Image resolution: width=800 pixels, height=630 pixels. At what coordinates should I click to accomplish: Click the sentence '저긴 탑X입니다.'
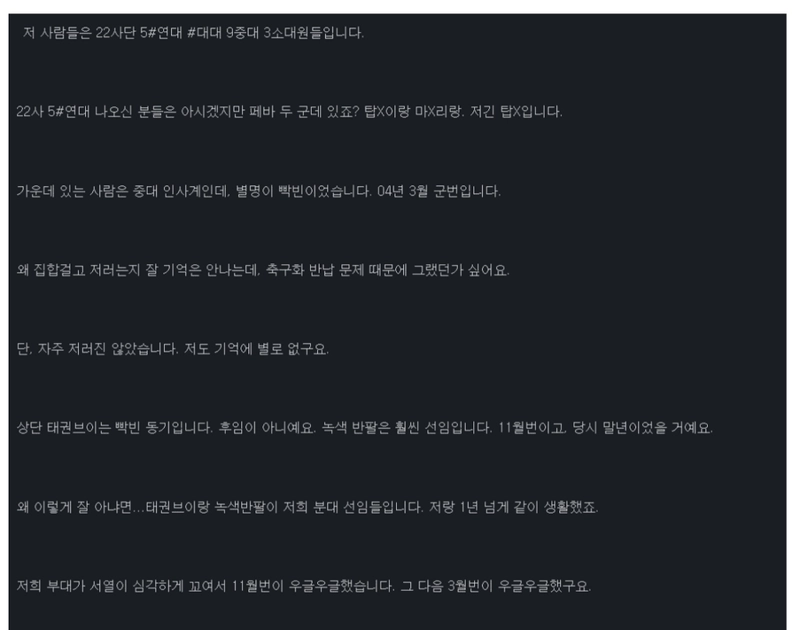(516, 112)
